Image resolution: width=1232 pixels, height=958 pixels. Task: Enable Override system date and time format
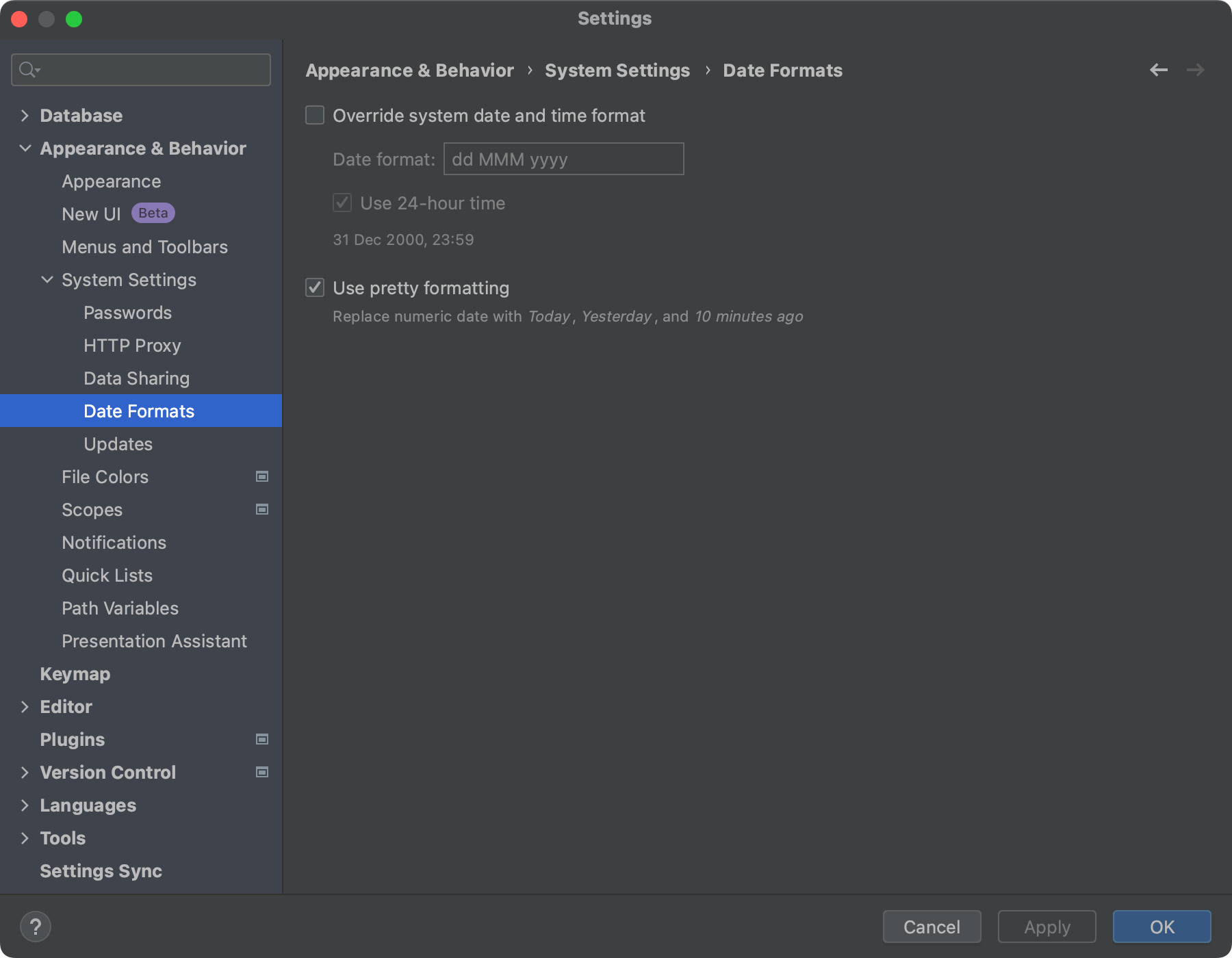[314, 115]
